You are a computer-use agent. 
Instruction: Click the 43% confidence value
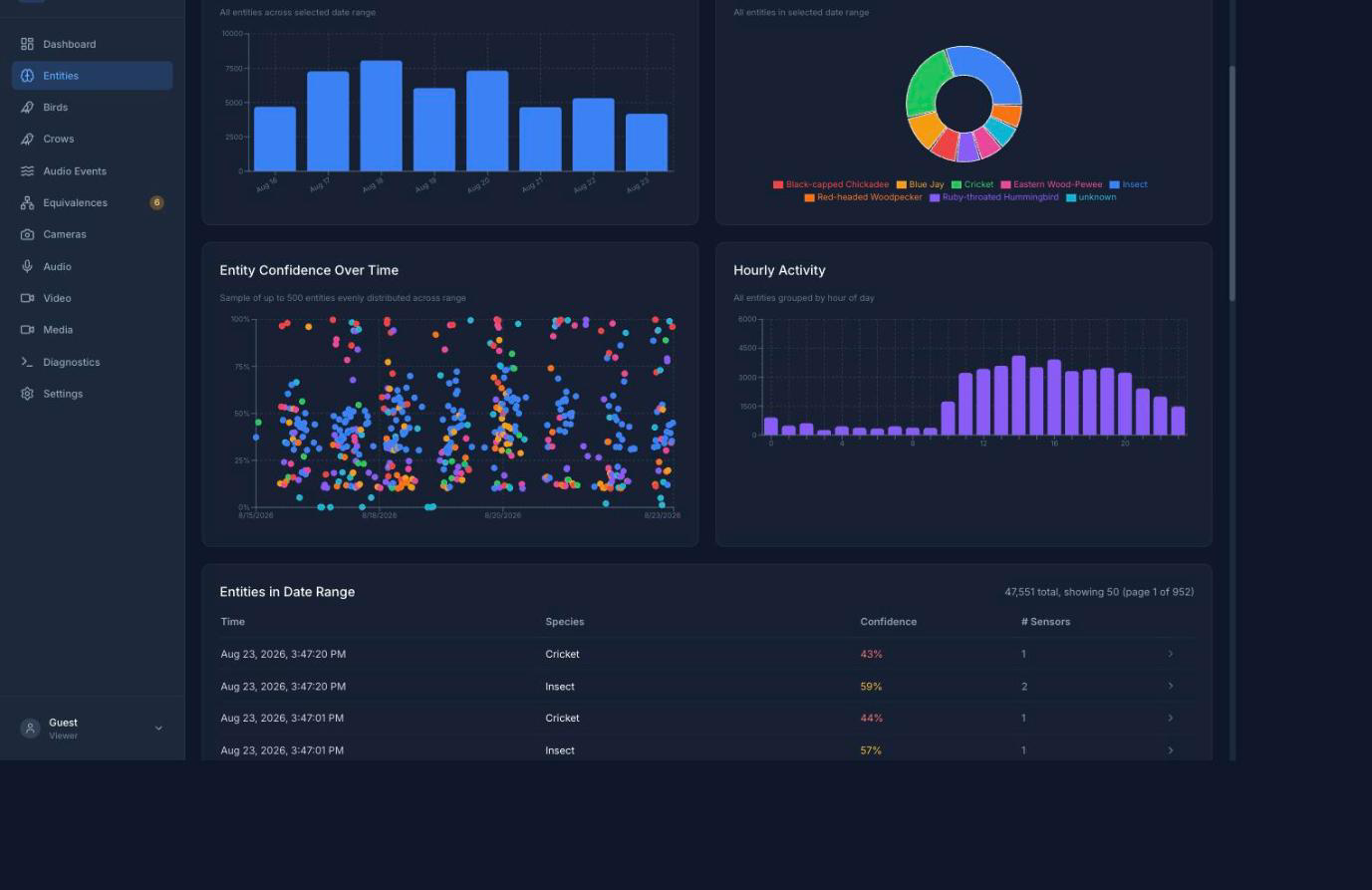pos(871,654)
